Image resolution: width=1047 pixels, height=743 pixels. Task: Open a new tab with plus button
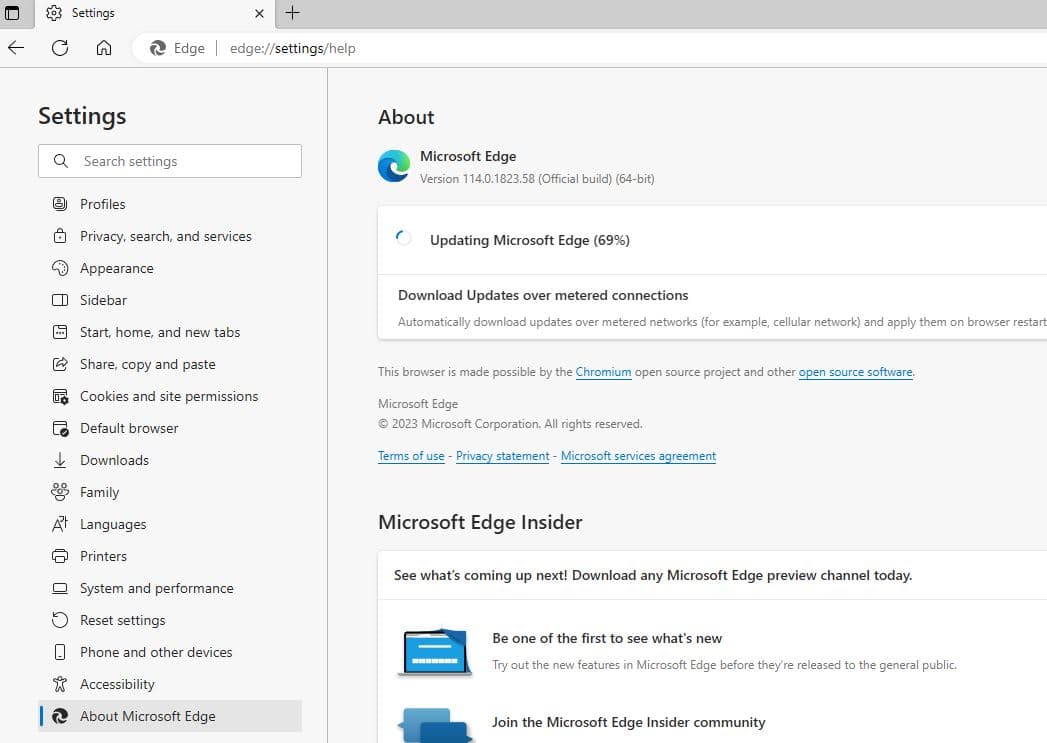pos(292,13)
